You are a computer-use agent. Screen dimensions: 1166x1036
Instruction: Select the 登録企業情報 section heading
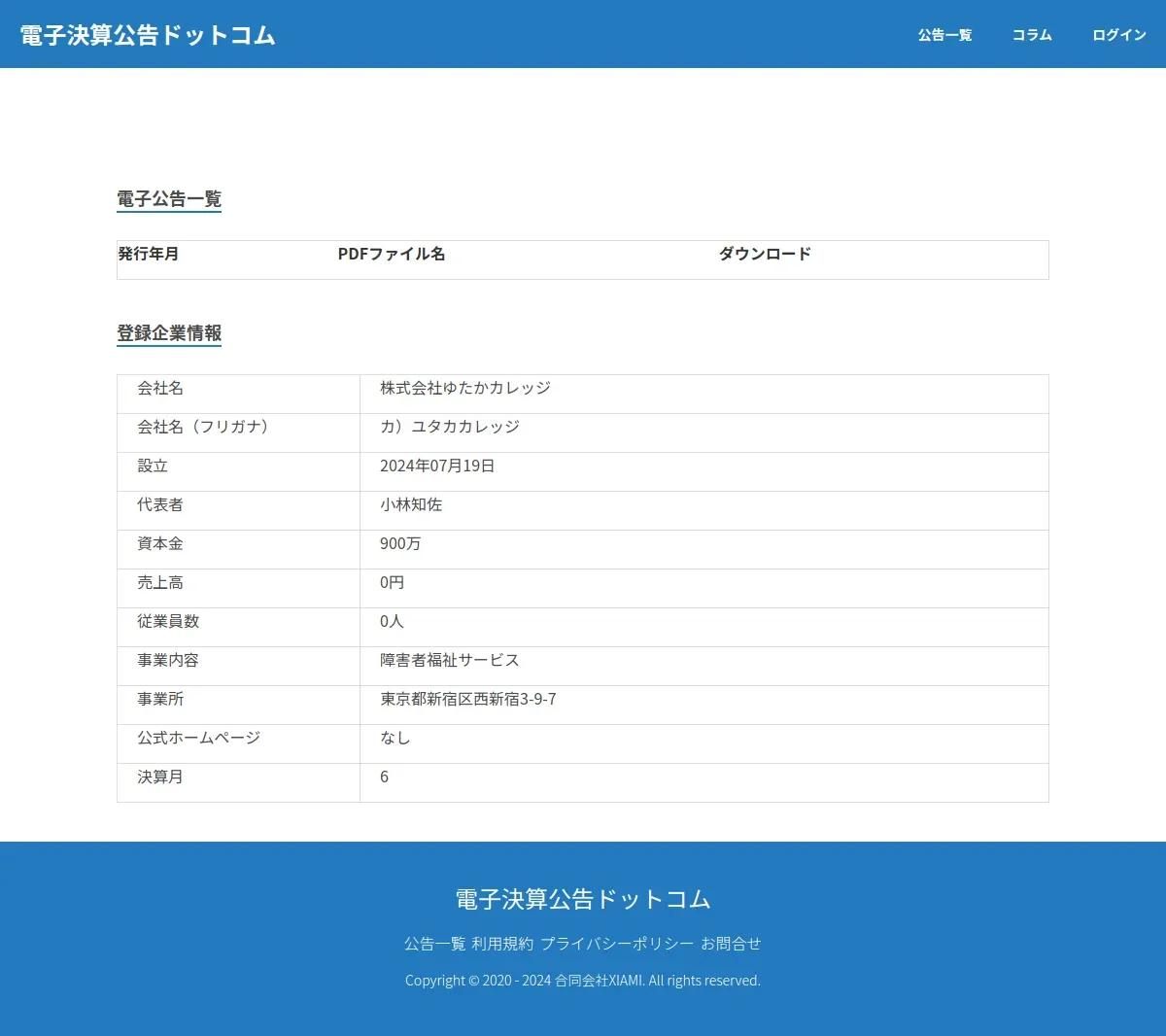pos(169,333)
